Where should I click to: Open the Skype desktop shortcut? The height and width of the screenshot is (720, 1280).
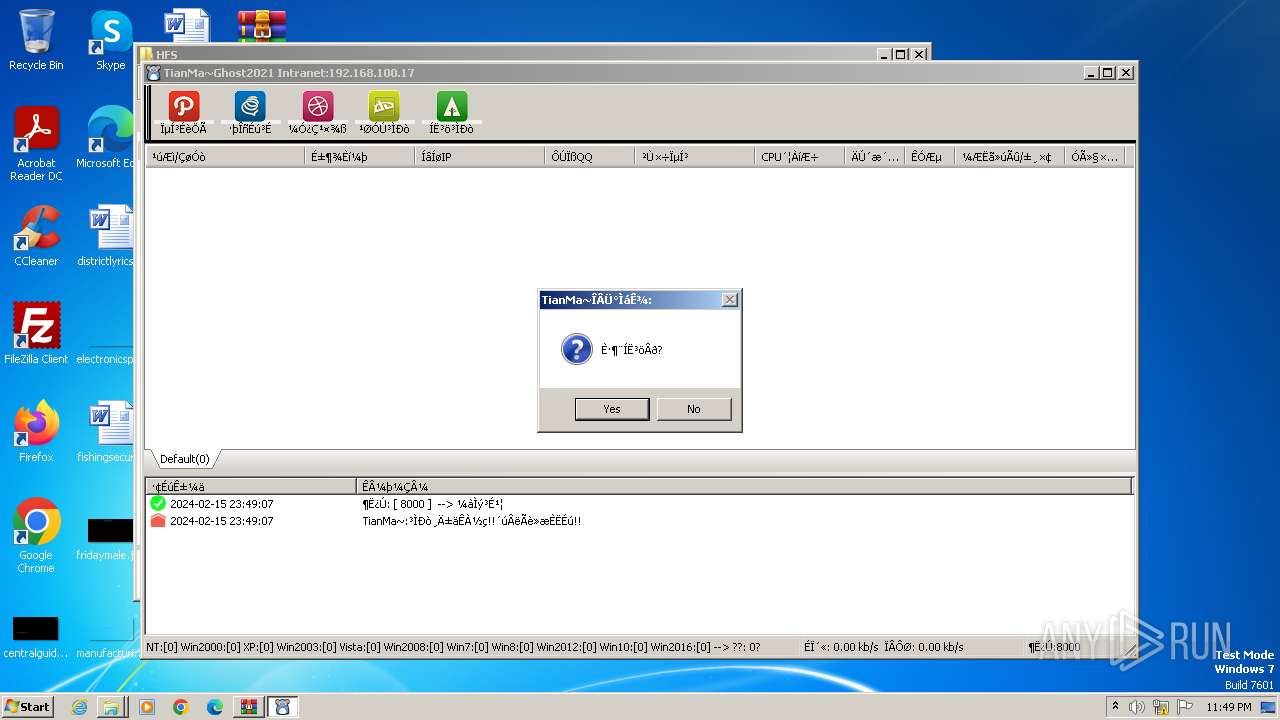(x=111, y=41)
